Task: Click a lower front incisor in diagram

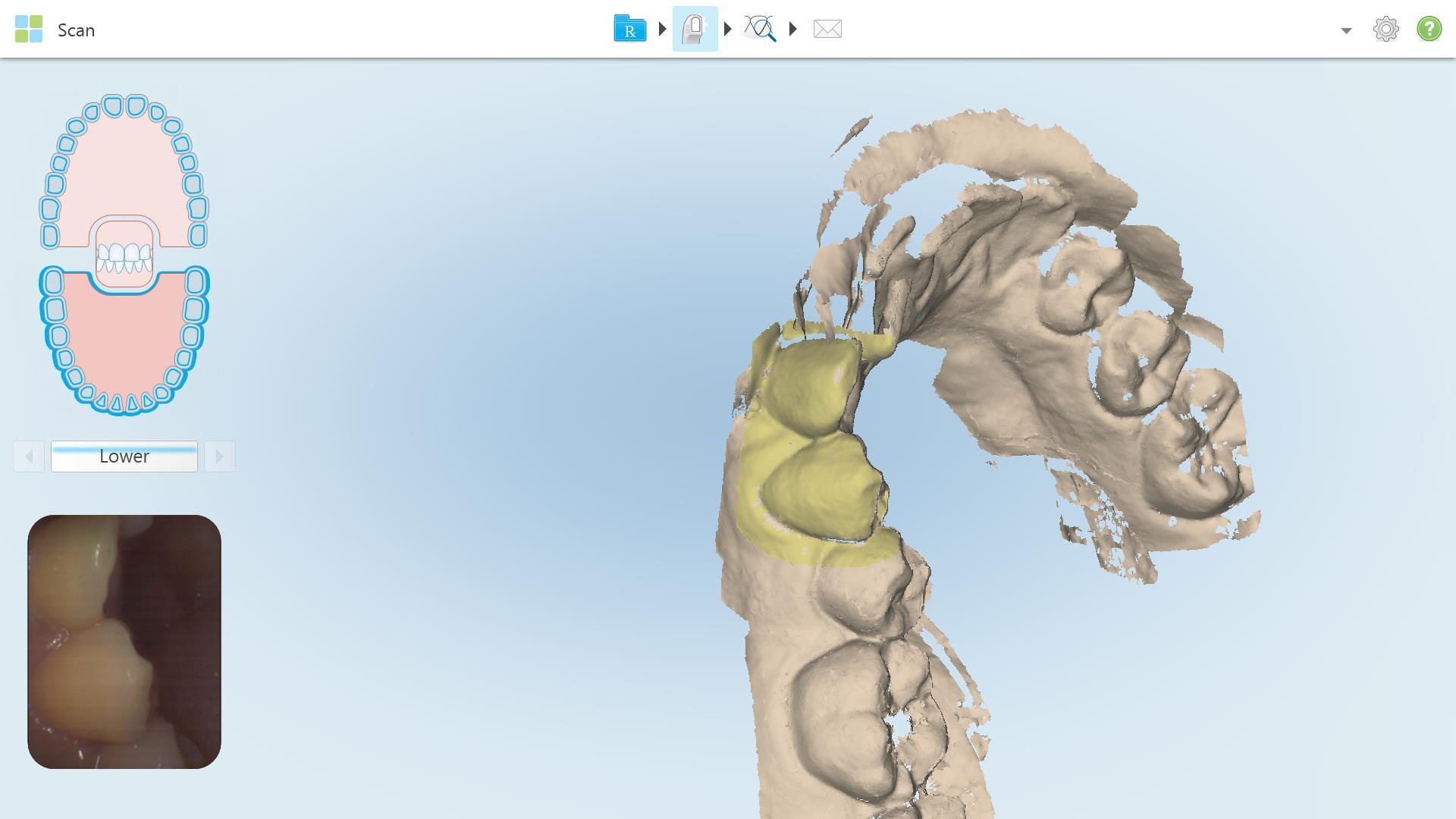Action: (x=118, y=403)
